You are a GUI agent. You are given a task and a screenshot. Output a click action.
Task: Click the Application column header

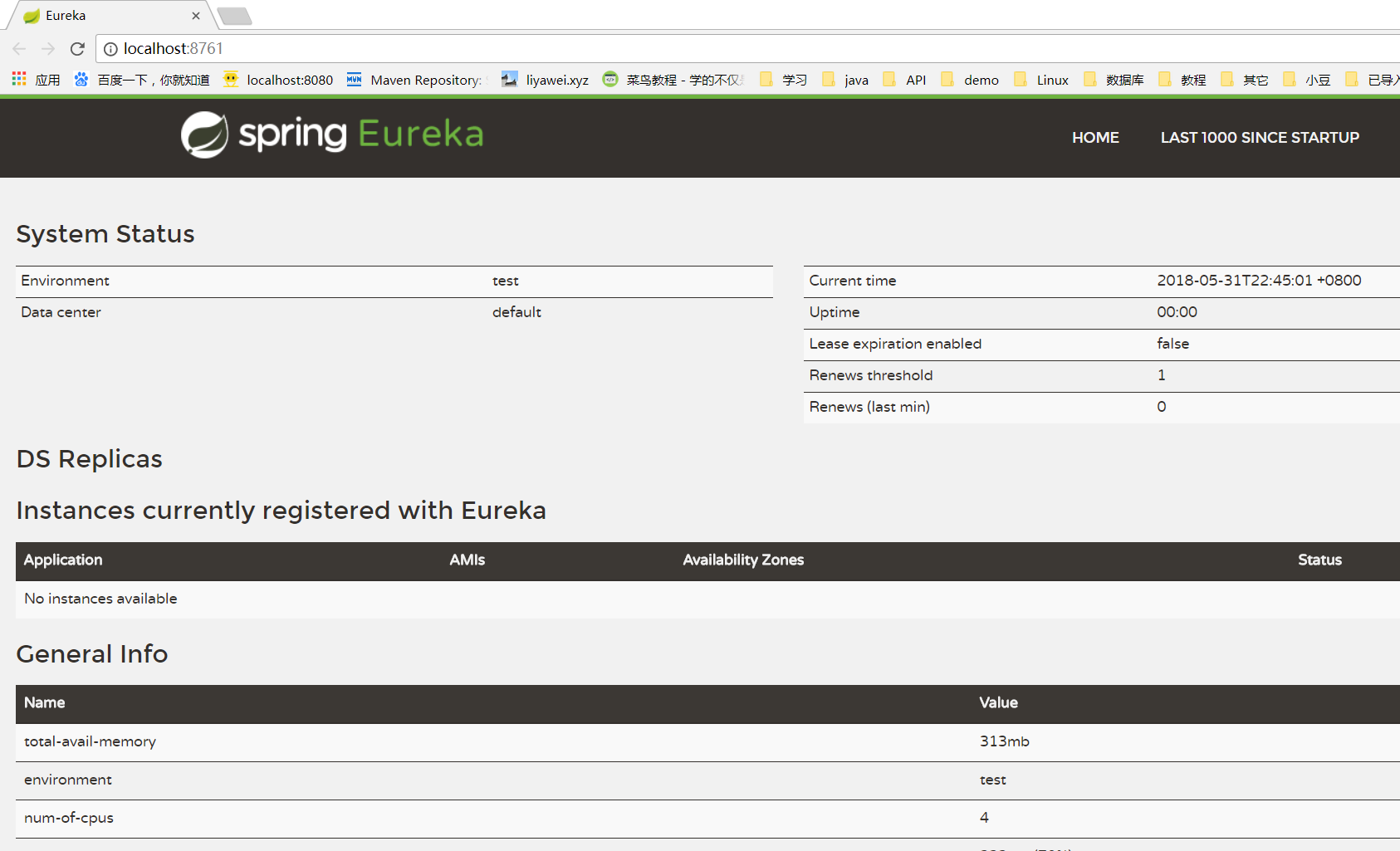pos(63,560)
